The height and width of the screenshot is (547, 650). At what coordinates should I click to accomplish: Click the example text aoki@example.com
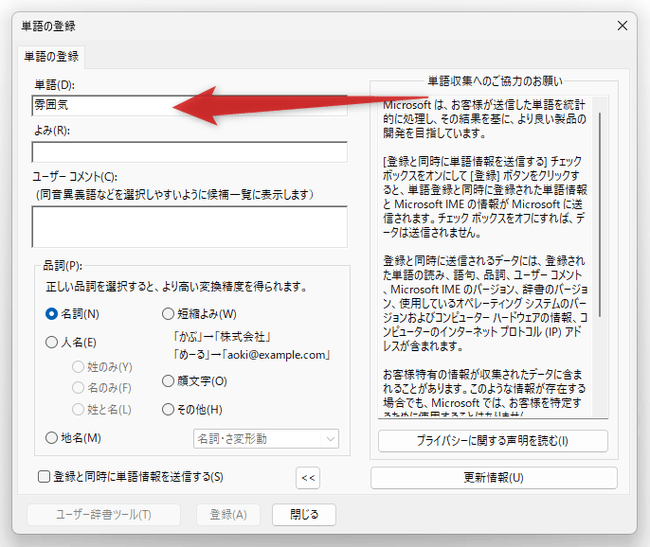(x=276, y=355)
